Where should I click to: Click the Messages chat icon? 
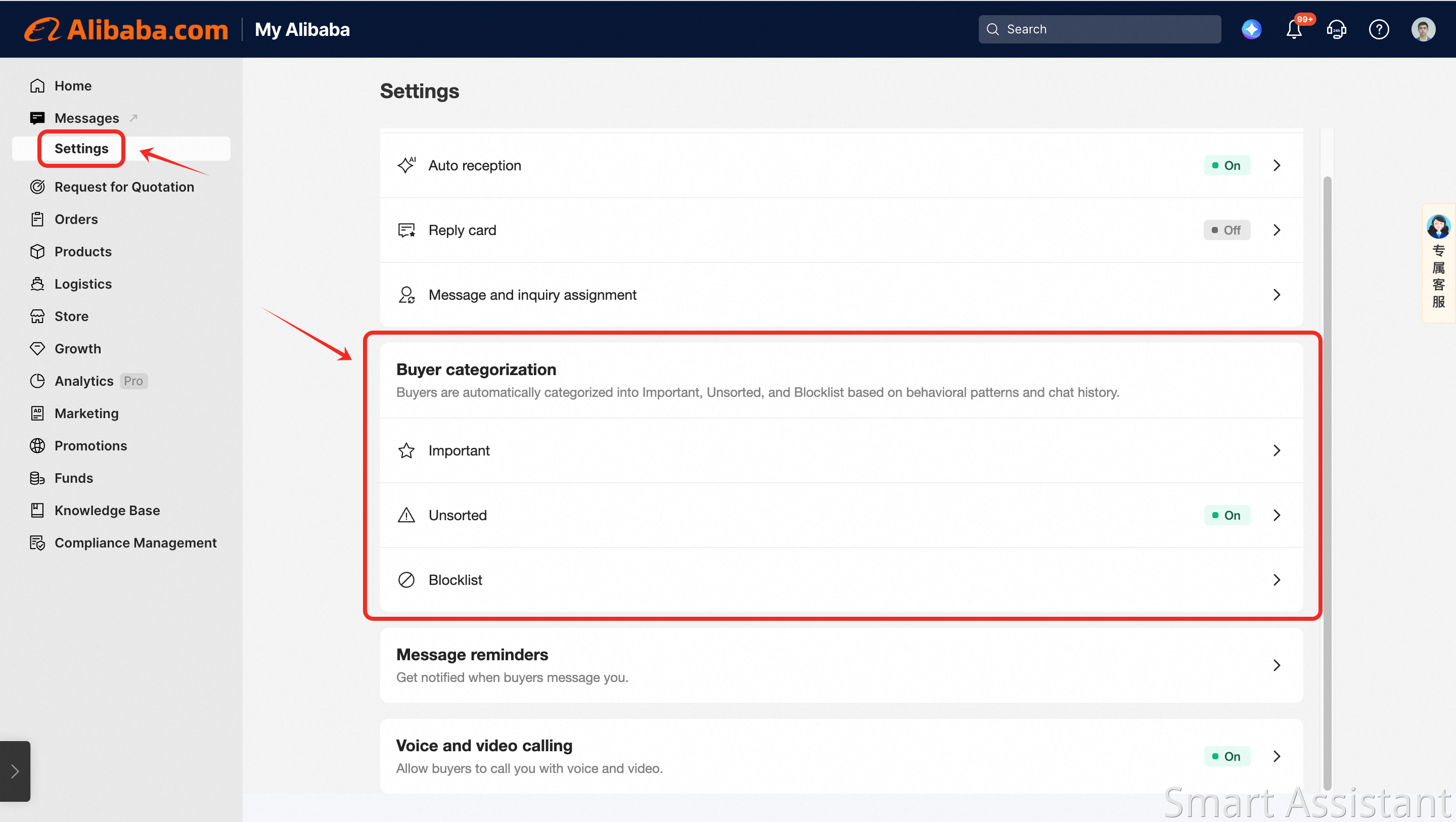tap(37, 118)
